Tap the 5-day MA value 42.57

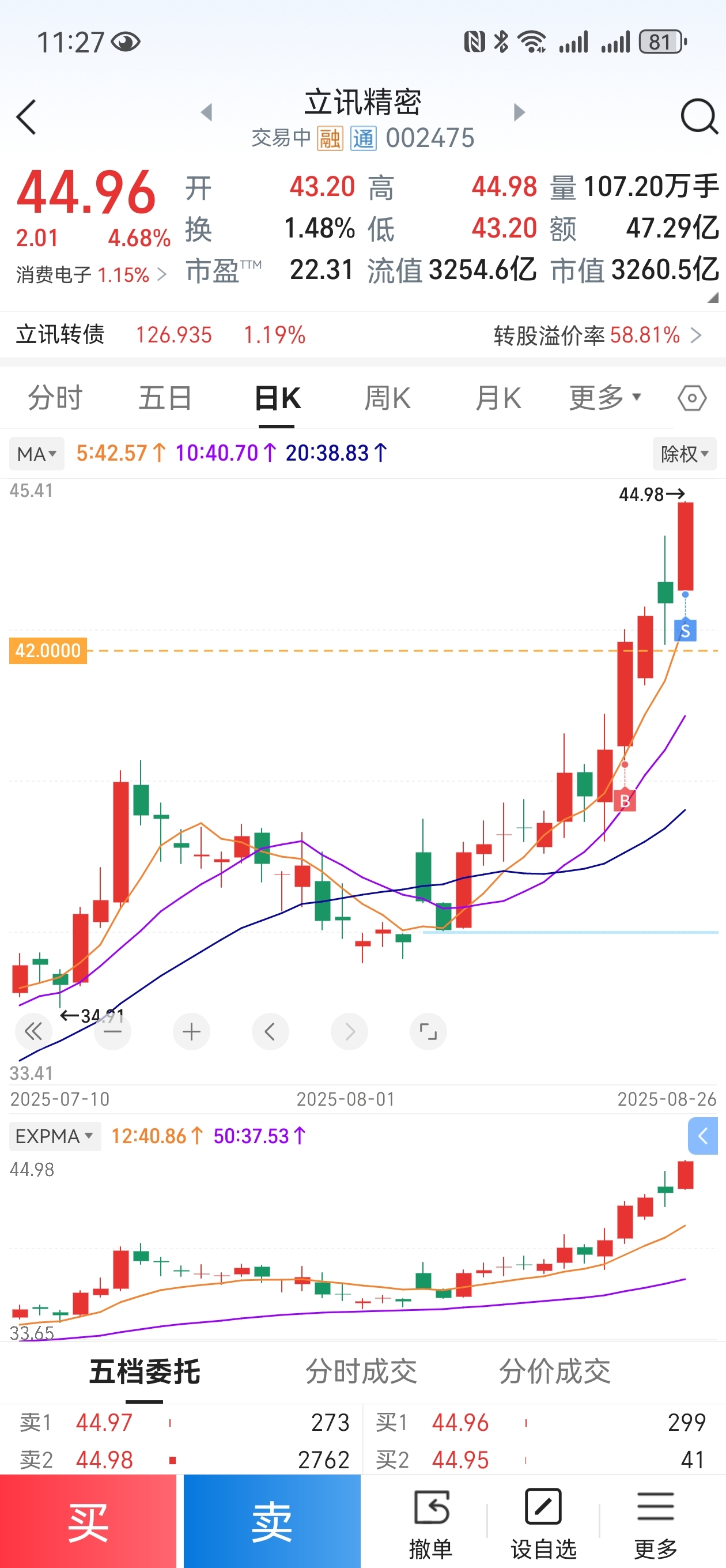point(121,453)
